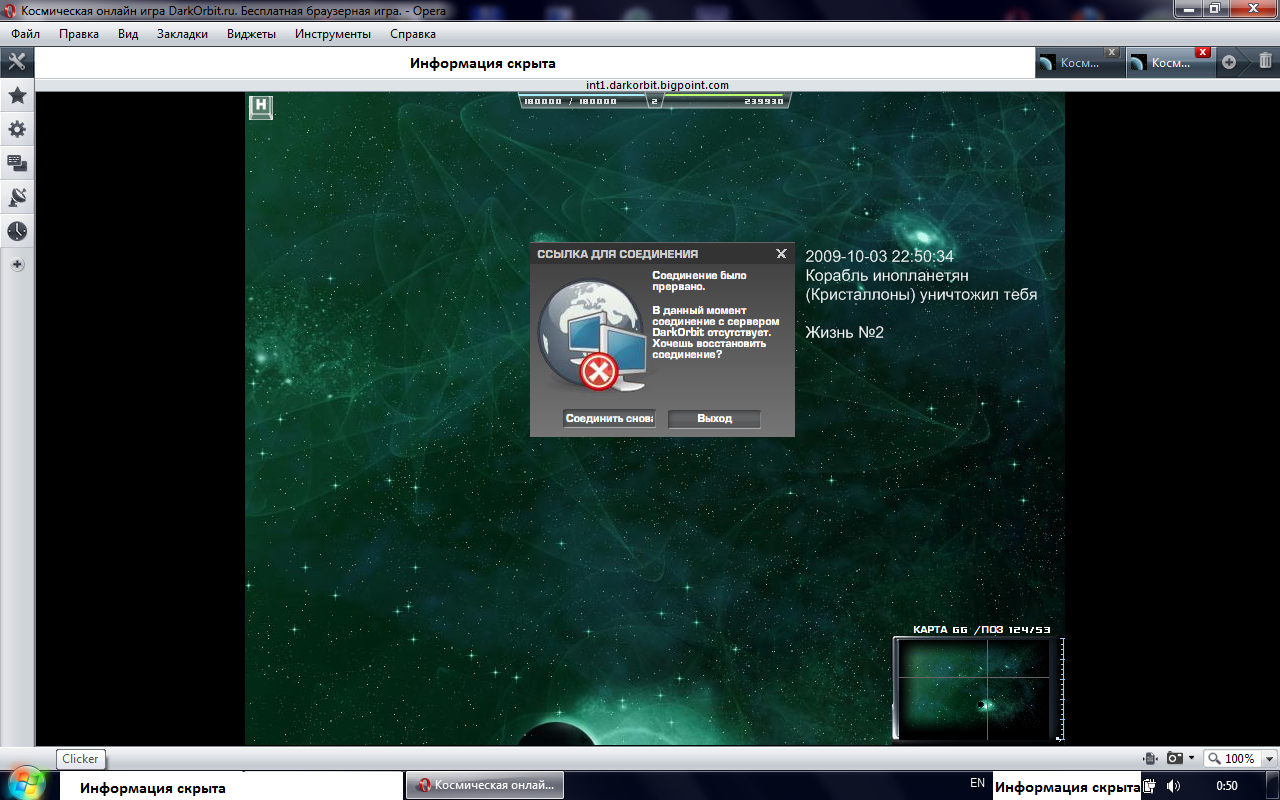Open the History clock panel
The width and height of the screenshot is (1280, 800).
click(17, 231)
